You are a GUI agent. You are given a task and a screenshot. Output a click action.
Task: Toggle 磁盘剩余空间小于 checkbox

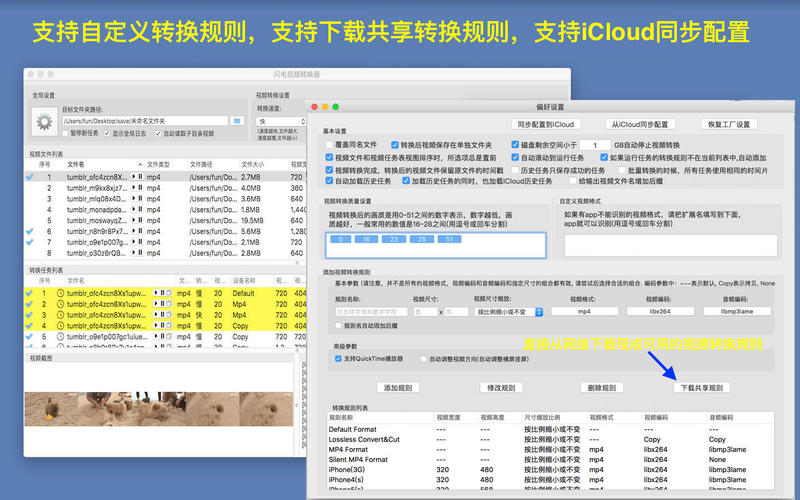tap(515, 145)
